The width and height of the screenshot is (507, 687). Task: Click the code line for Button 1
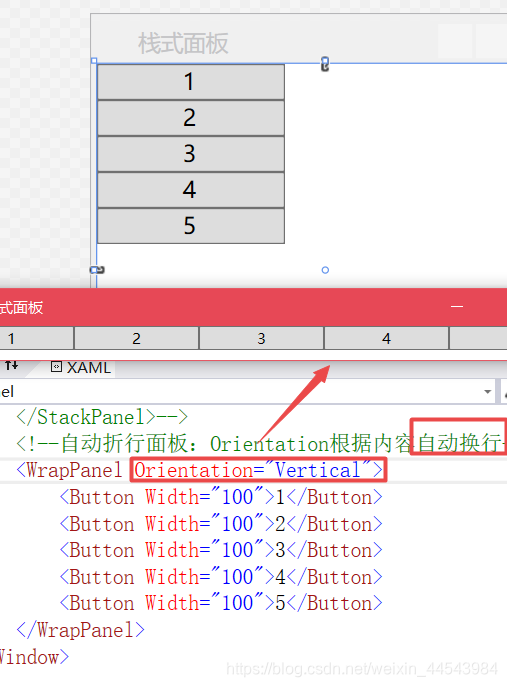click(221, 497)
